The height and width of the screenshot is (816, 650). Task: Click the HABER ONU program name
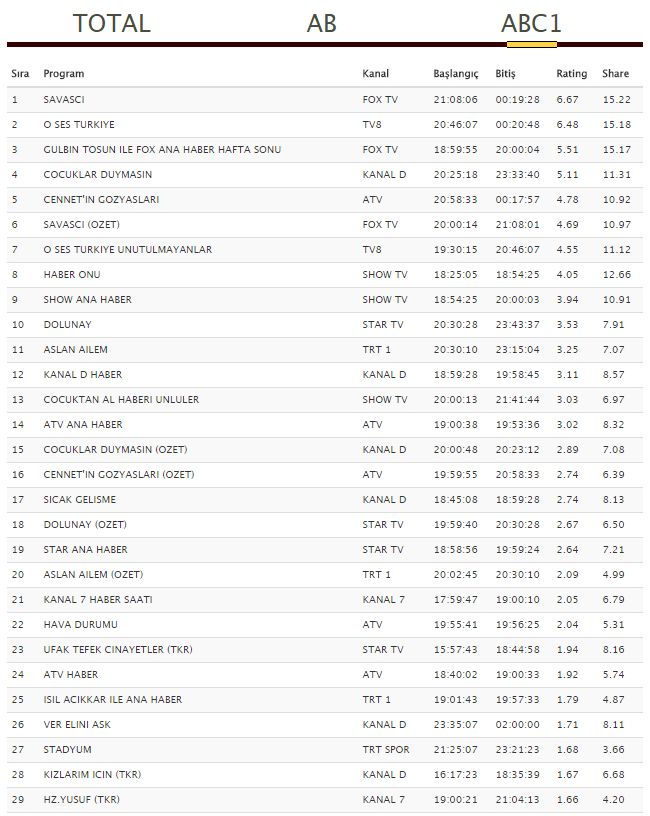pyautogui.click(x=72, y=275)
